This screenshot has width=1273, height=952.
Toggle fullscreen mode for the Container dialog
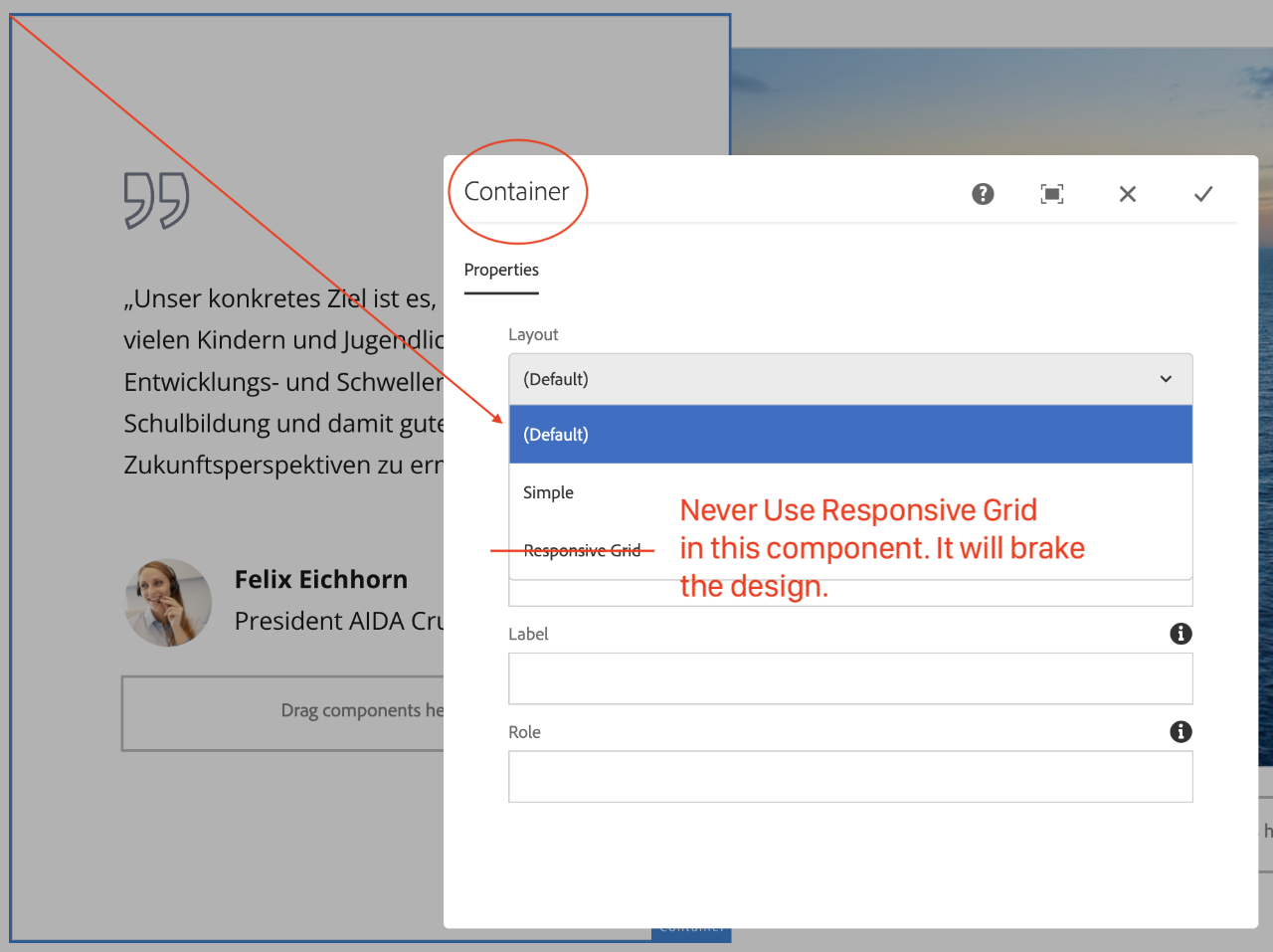tap(1052, 194)
